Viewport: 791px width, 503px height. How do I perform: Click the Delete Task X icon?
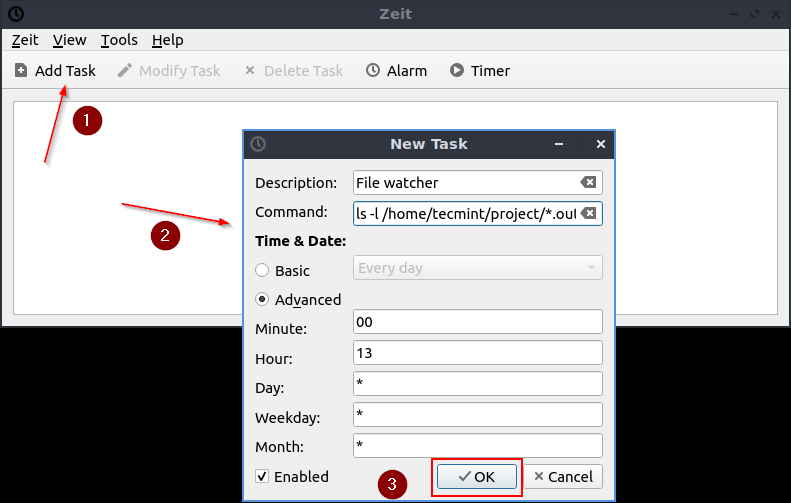(250, 71)
